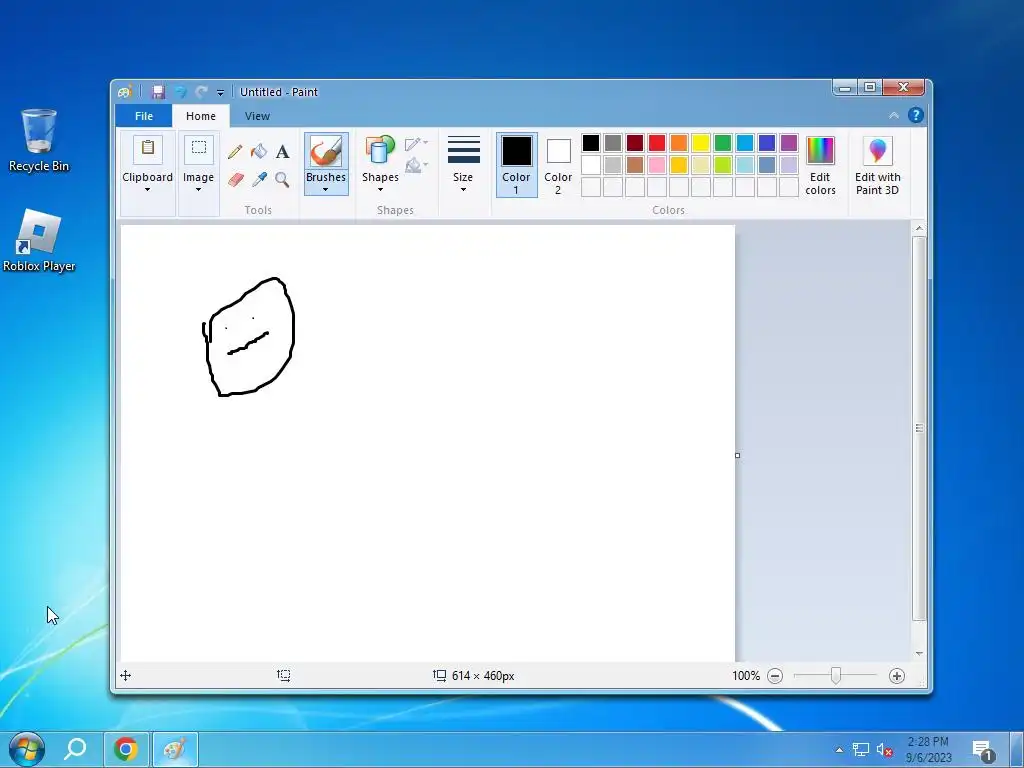Click the muted volume tray icon
The image size is (1024, 768).
884,750
